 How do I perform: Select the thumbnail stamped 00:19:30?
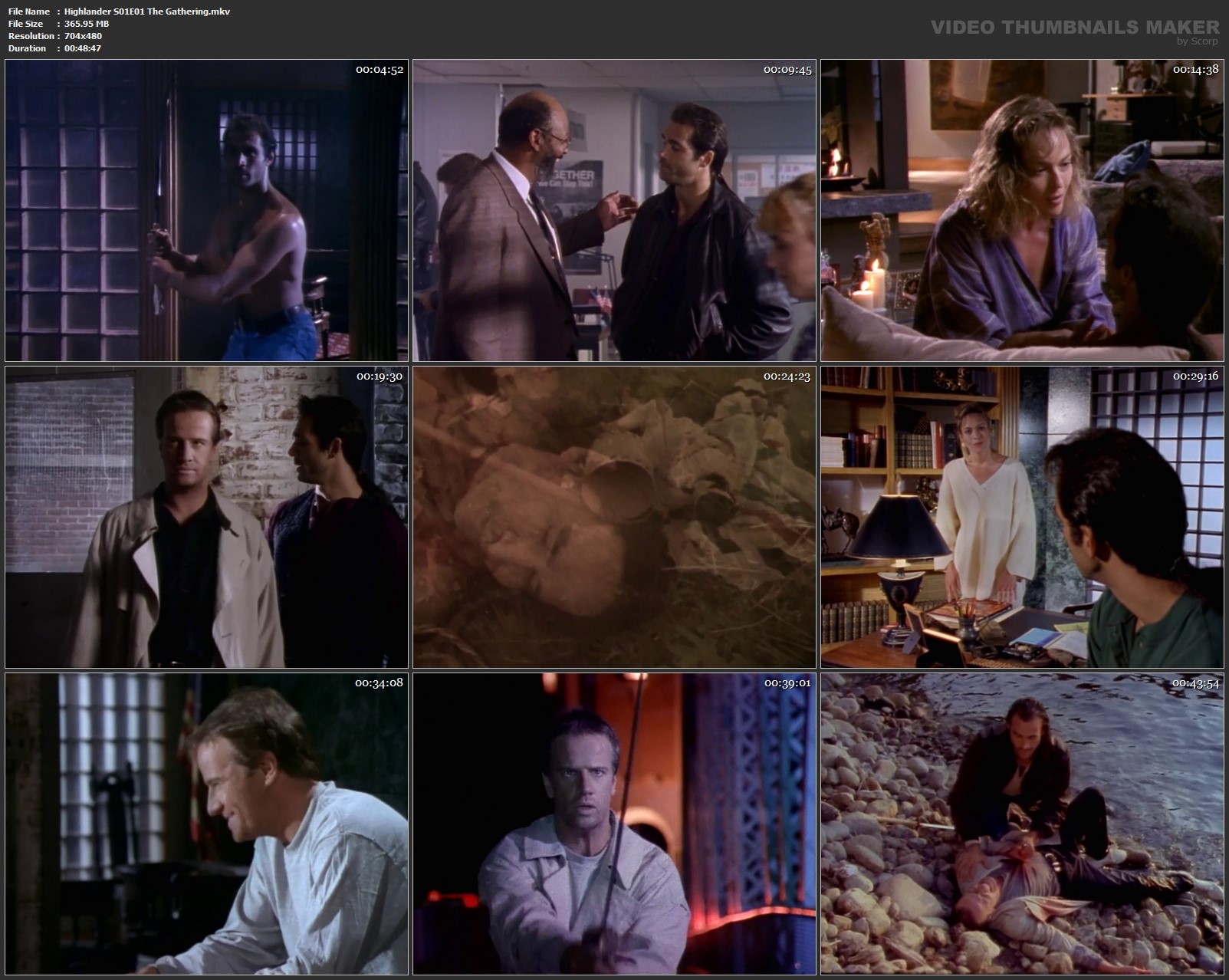206,517
